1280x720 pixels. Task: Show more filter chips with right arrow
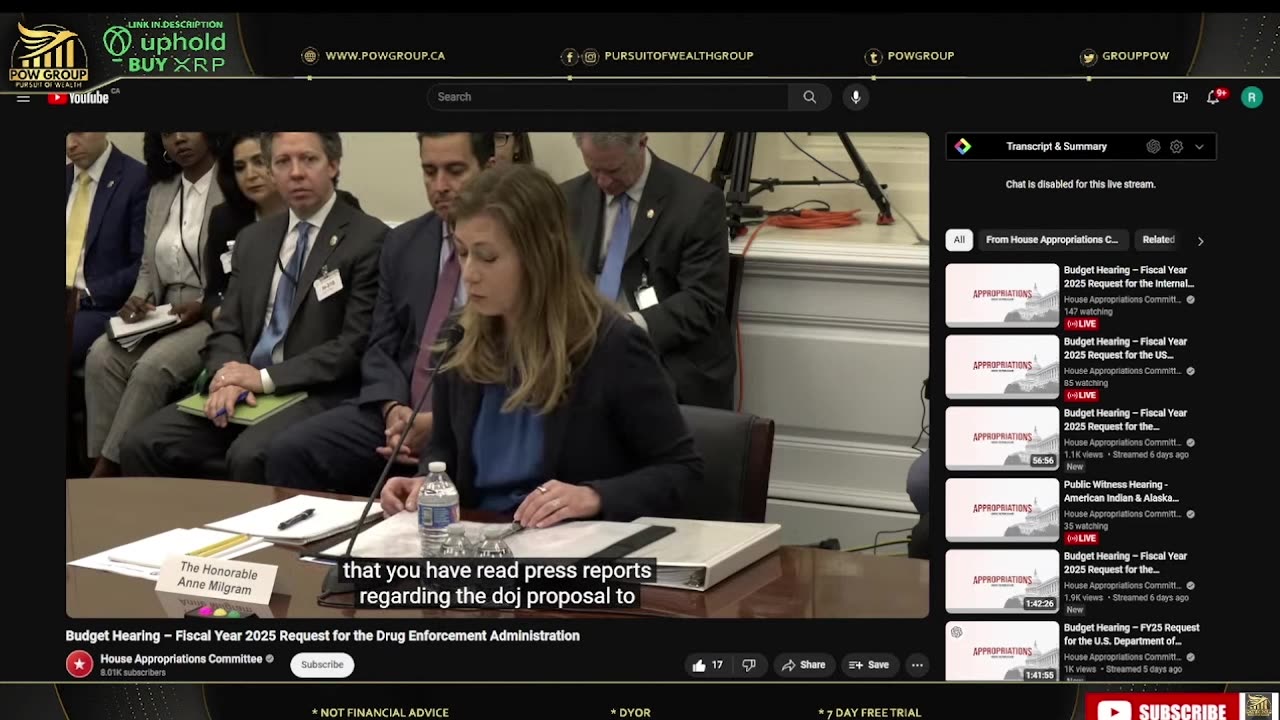point(1200,240)
